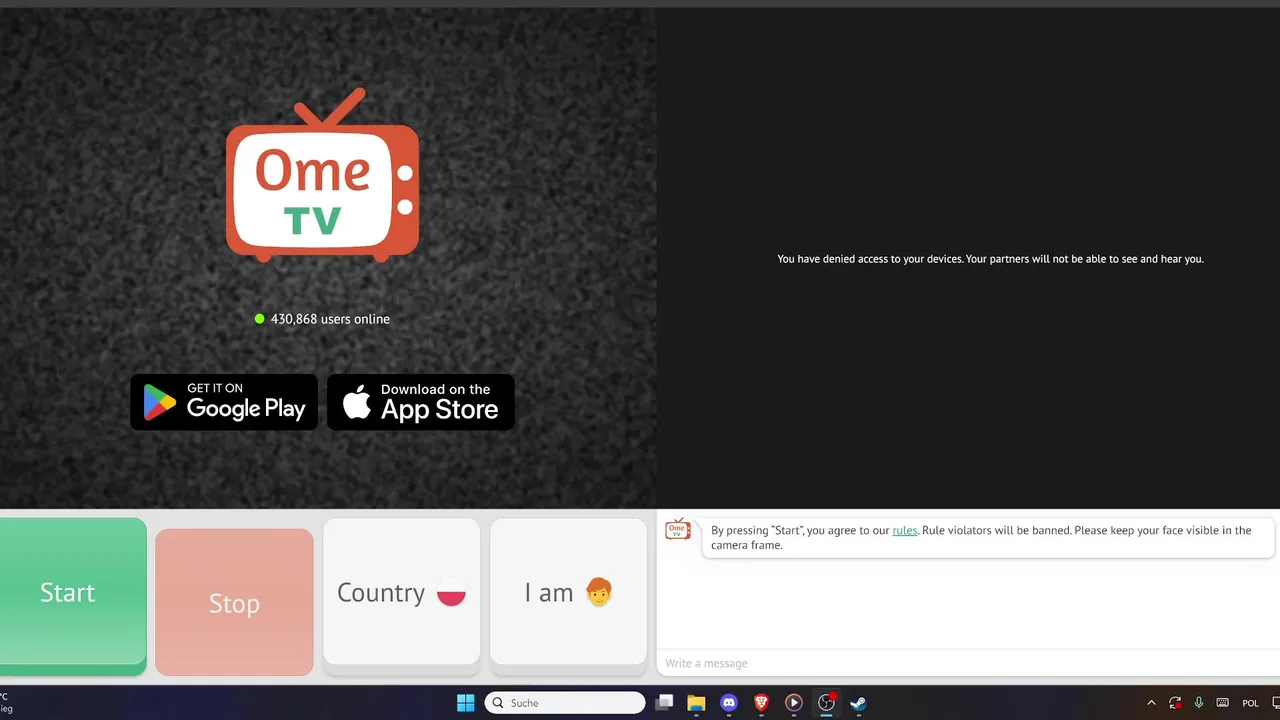Click the sync update tray icon

(x=1175, y=703)
